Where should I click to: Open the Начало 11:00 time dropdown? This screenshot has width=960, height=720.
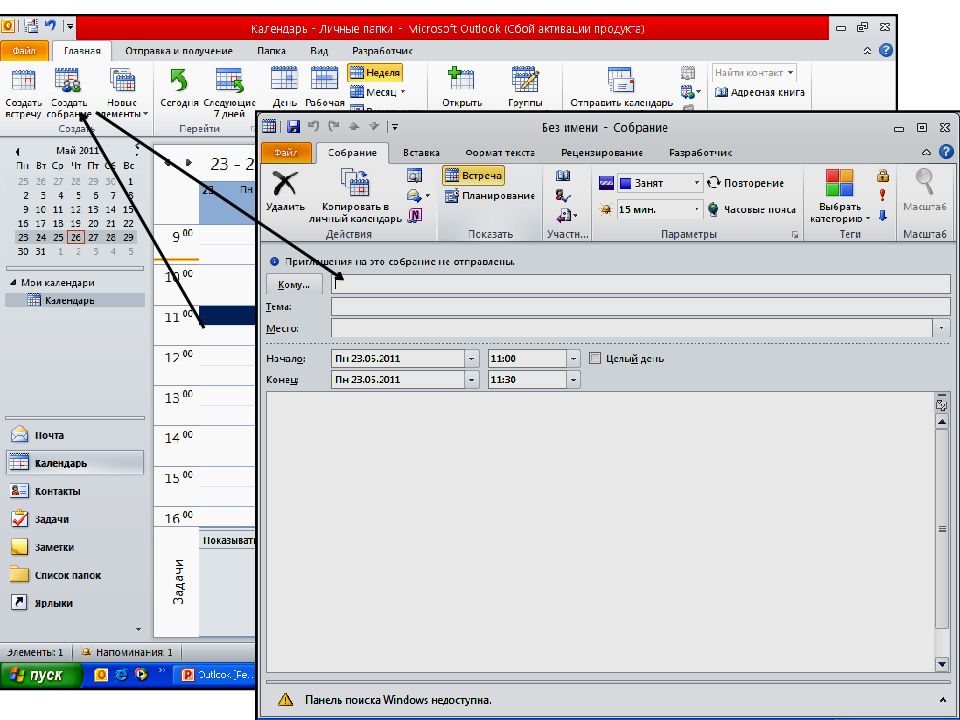[573, 359]
